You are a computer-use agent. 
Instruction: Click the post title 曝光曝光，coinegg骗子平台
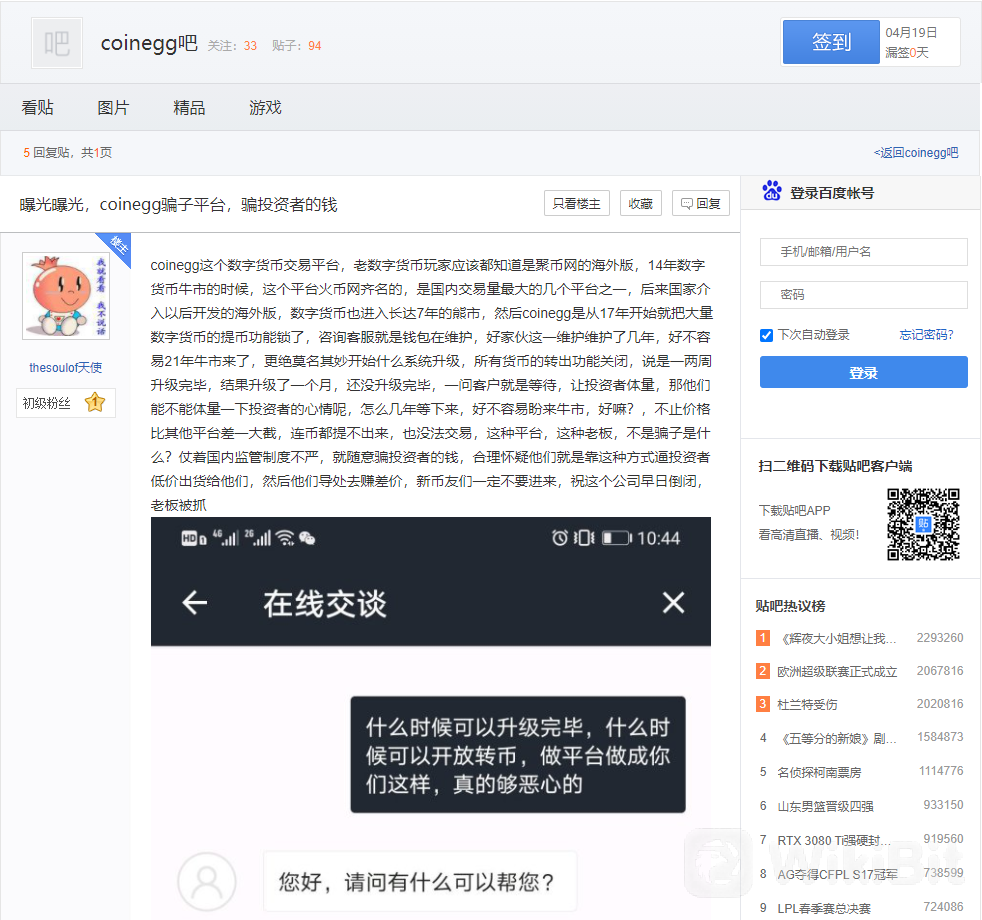pyautogui.click(x=178, y=205)
